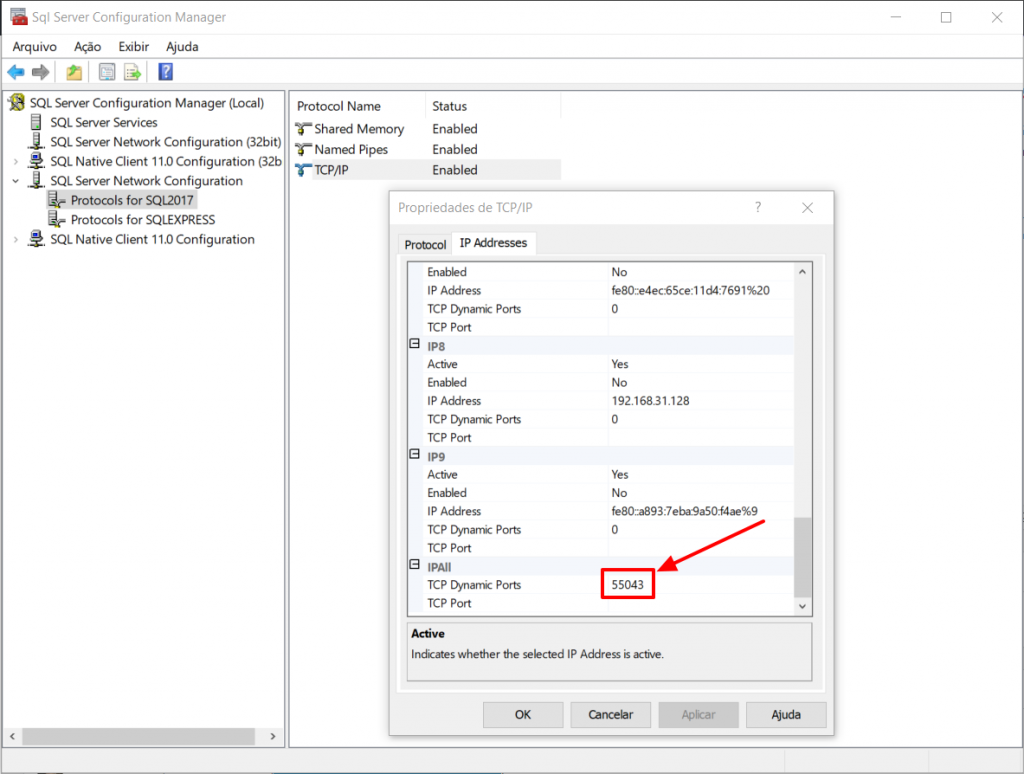
Task: Click the IPAll TCP Port value field
Action: [x=701, y=603]
